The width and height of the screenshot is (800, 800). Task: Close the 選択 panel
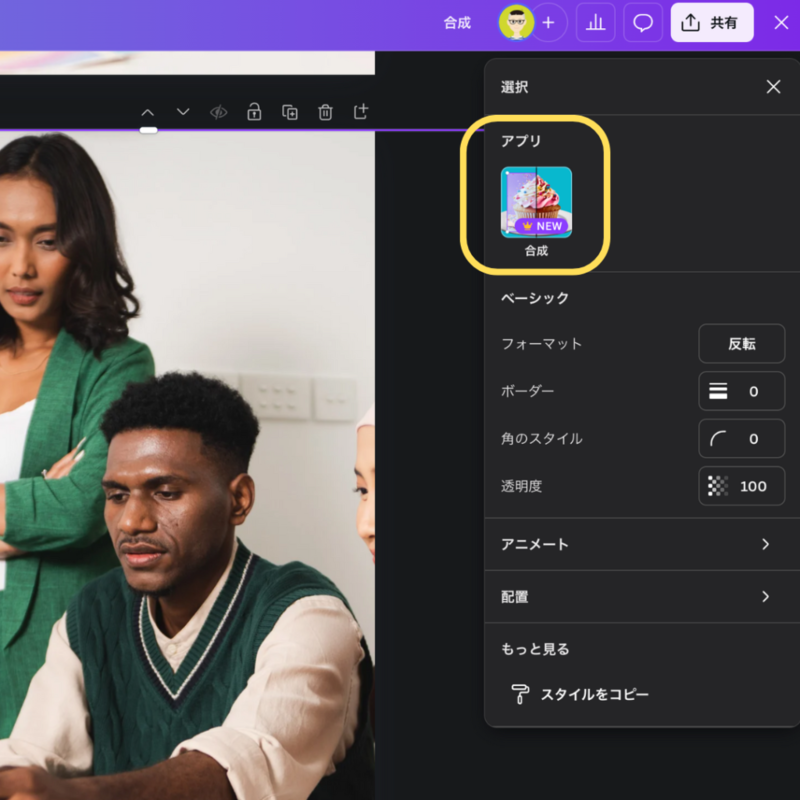click(x=773, y=87)
